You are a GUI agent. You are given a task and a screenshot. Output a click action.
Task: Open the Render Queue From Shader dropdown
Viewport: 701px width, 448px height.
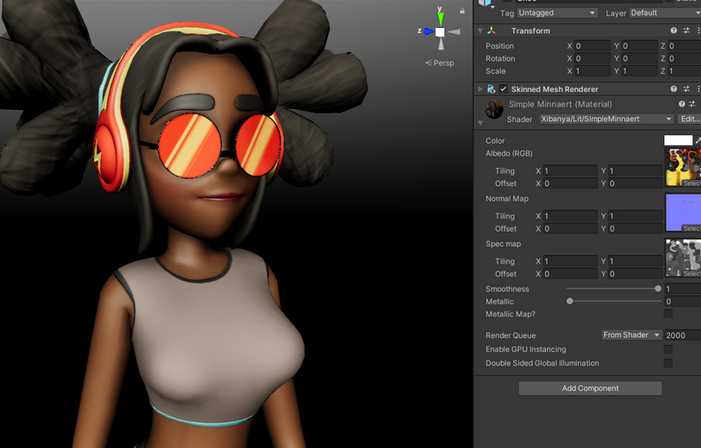coord(632,335)
